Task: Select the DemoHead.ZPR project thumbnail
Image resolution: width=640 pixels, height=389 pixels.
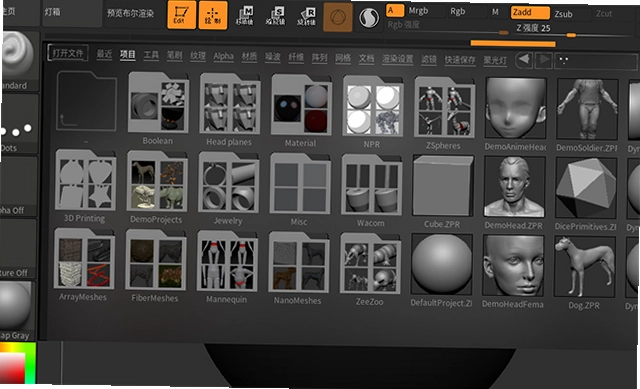Action: 514,193
